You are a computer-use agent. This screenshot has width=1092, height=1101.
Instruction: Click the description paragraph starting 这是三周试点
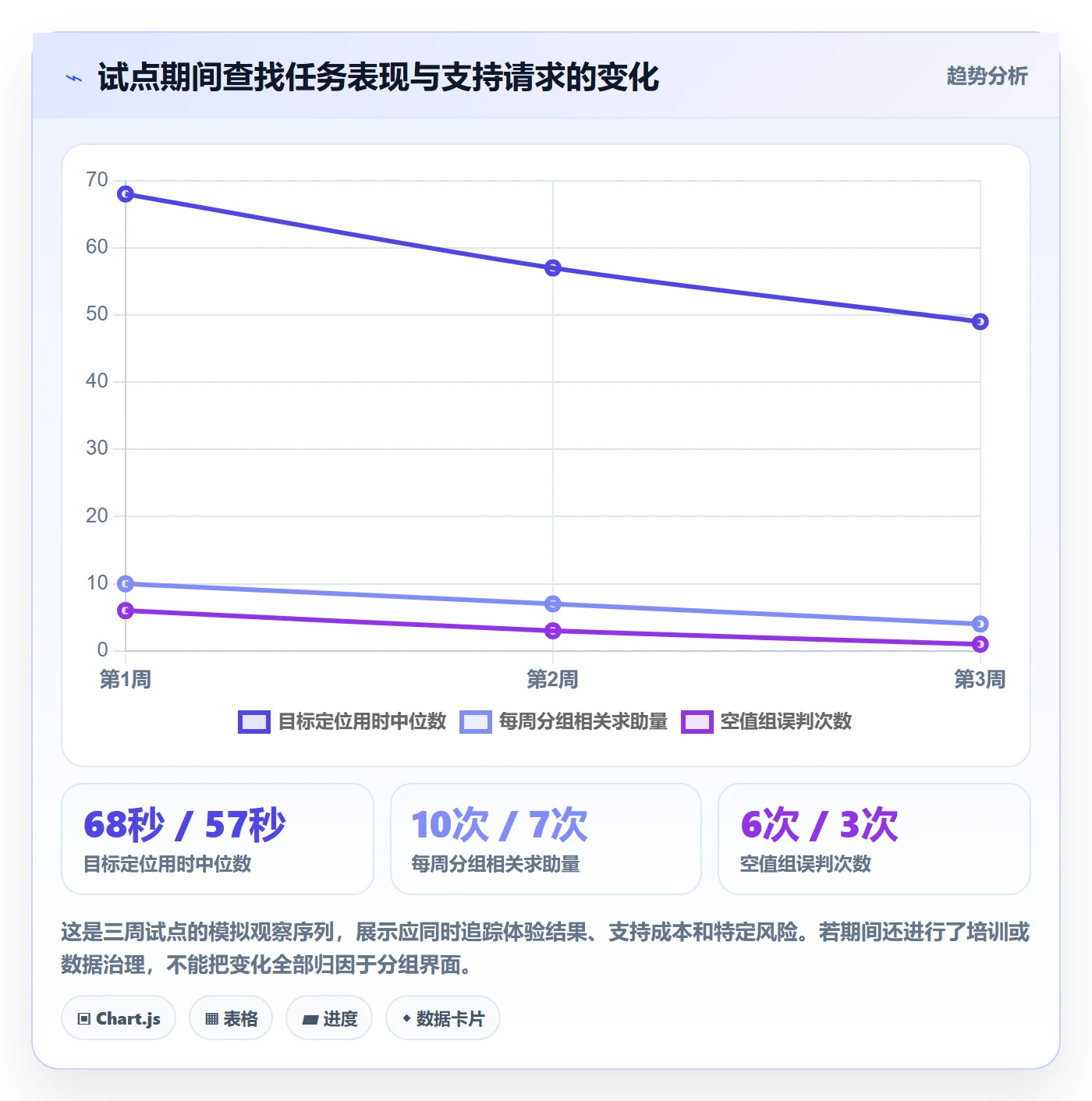point(545,948)
